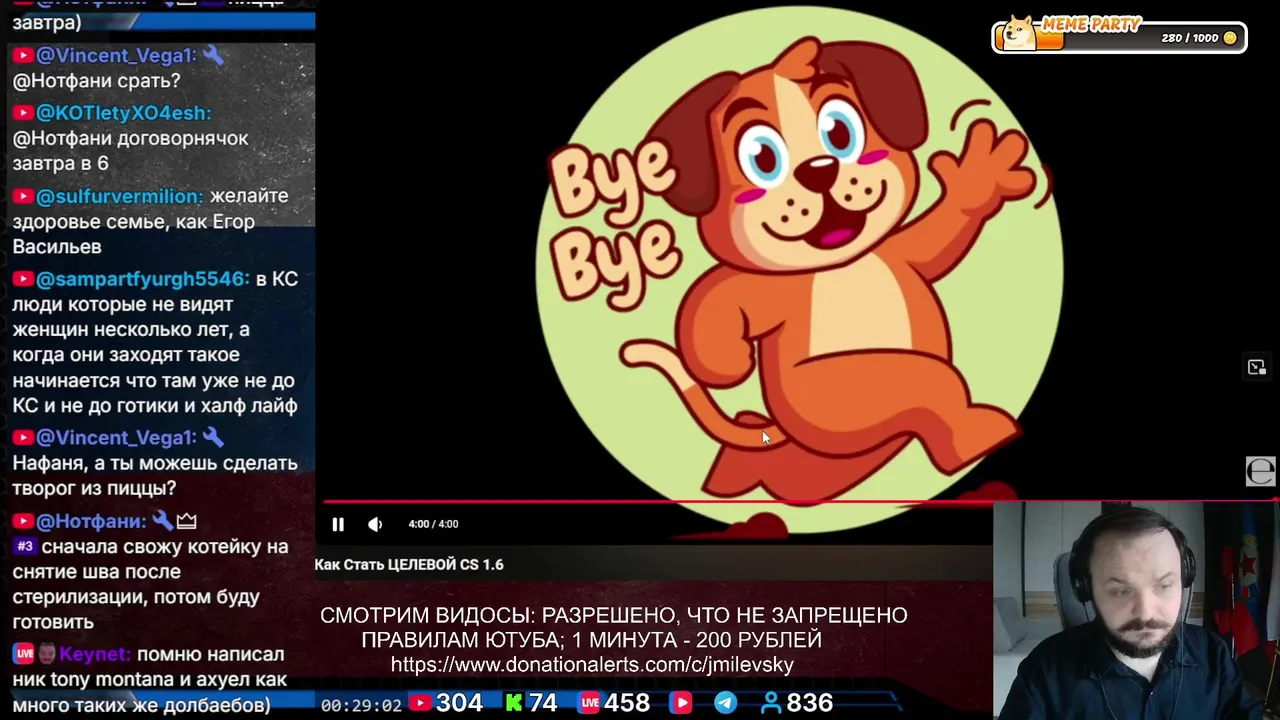1280x720 pixels.
Task: Click the live viewer count 458
Action: pos(628,703)
